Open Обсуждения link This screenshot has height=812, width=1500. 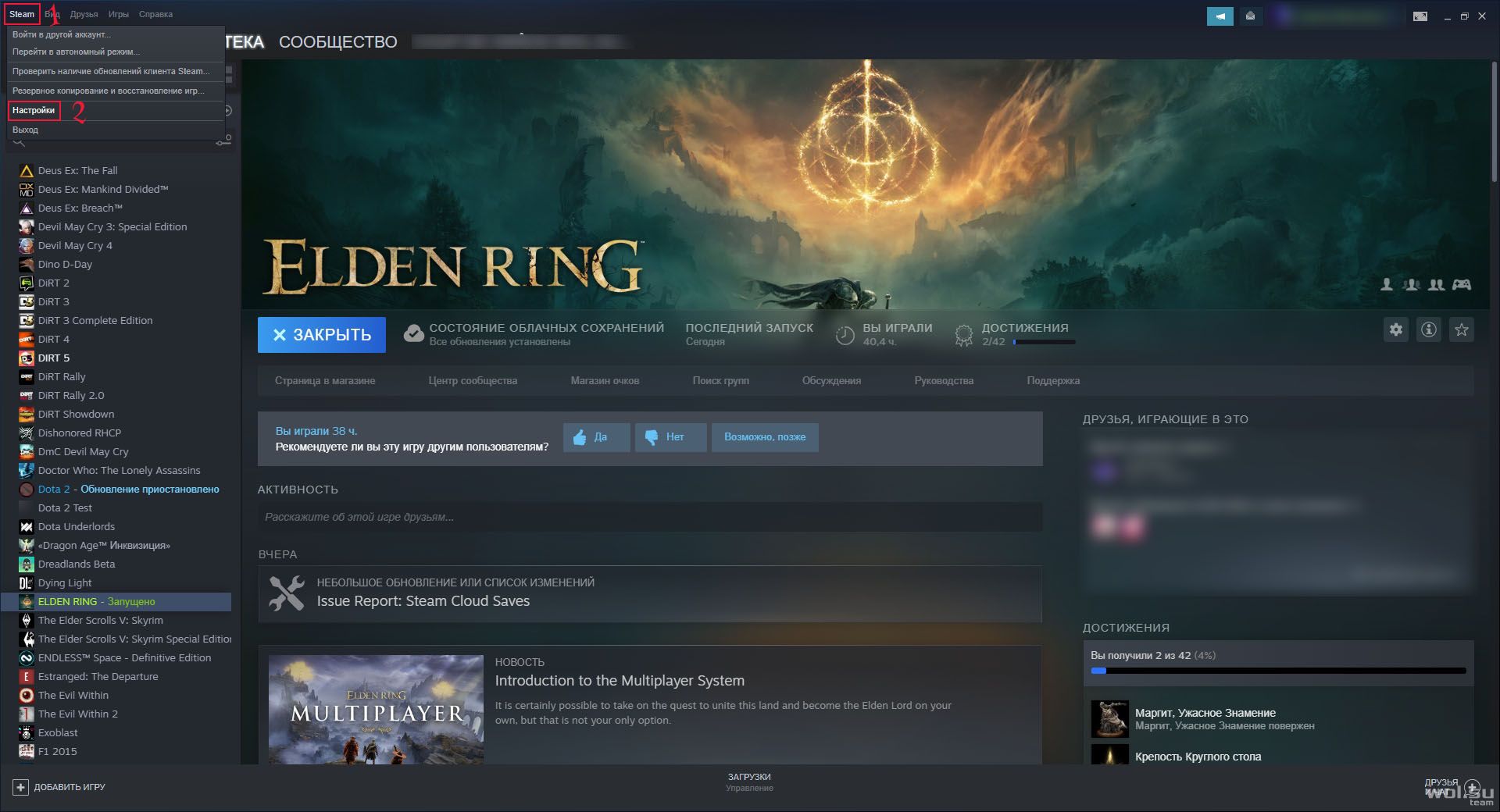coord(831,381)
